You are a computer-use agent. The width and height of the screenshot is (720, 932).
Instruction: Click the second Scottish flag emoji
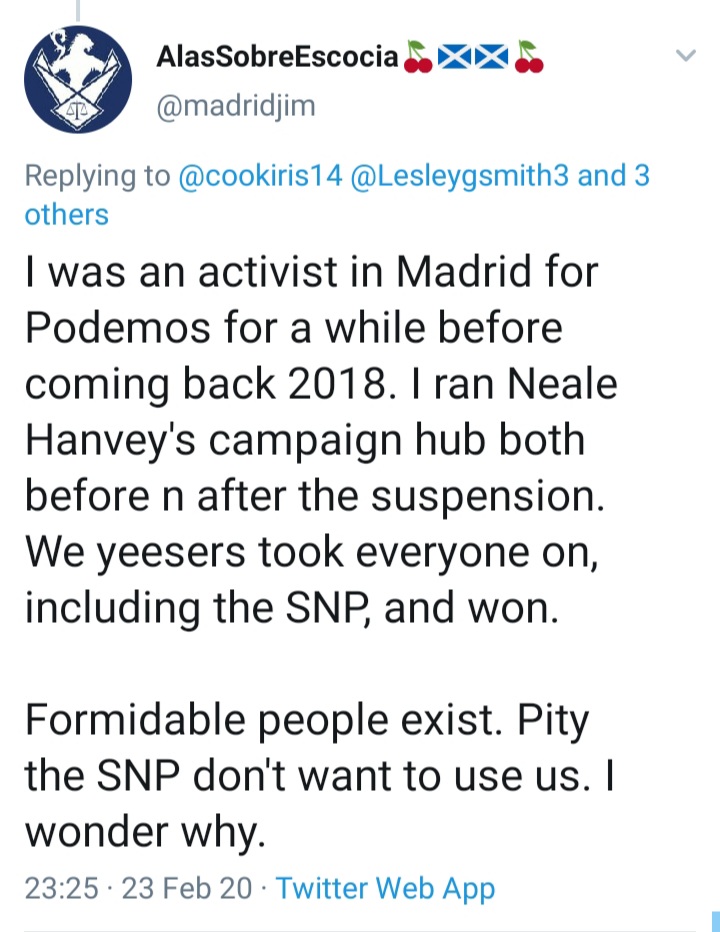491,57
